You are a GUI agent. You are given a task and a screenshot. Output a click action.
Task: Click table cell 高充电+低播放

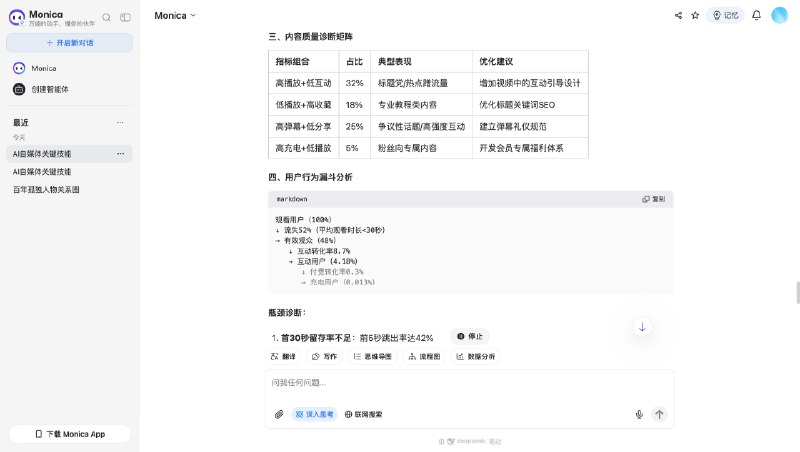pyautogui.click(x=304, y=148)
